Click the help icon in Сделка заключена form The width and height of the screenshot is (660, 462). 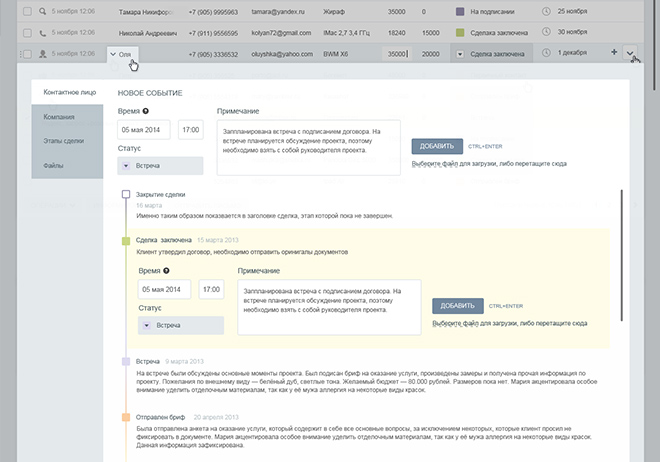tap(166, 270)
